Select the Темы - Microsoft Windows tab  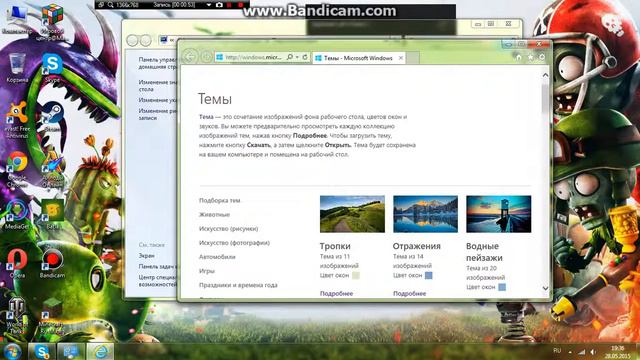coord(358,58)
